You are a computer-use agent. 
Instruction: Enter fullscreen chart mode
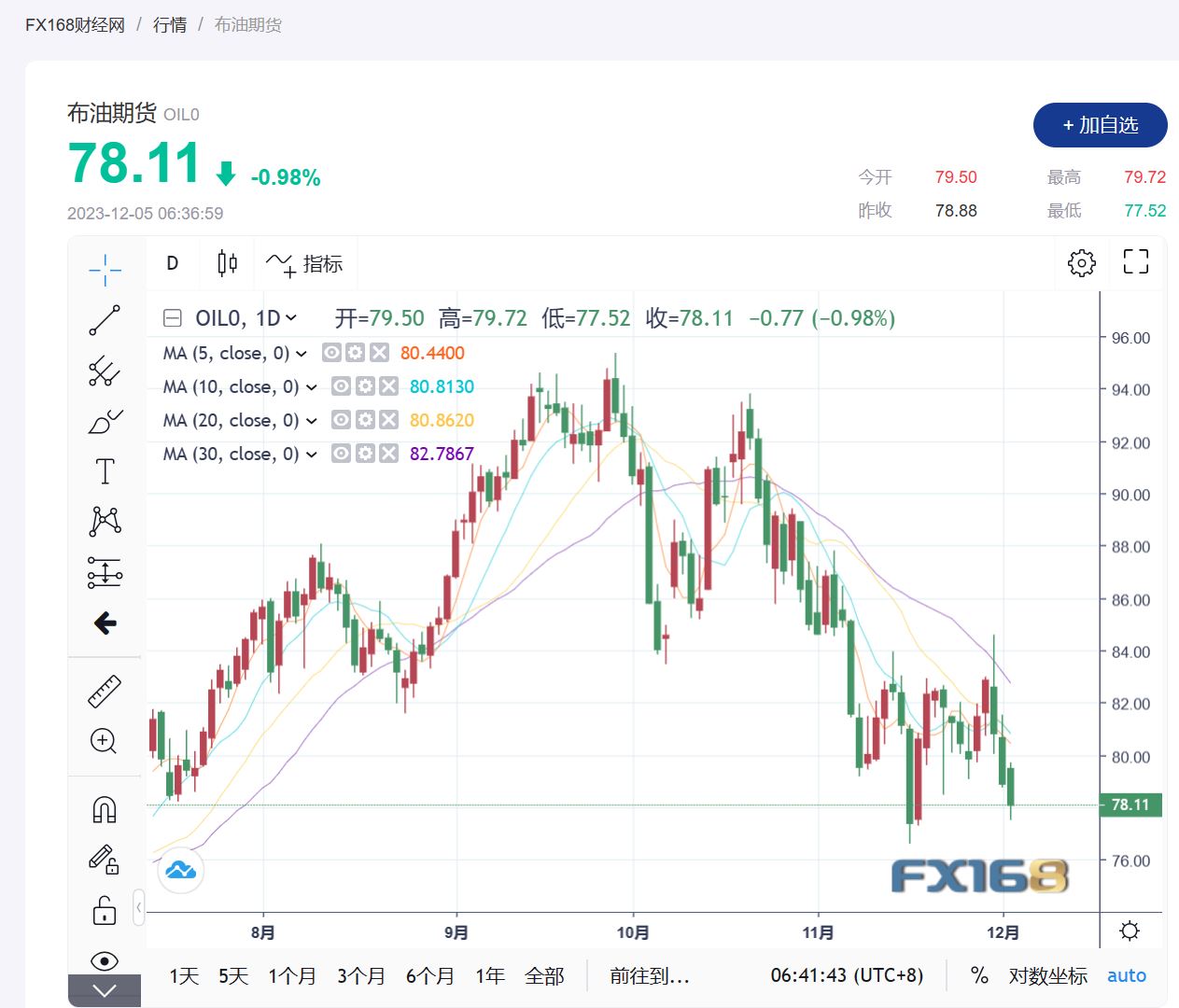[1135, 262]
